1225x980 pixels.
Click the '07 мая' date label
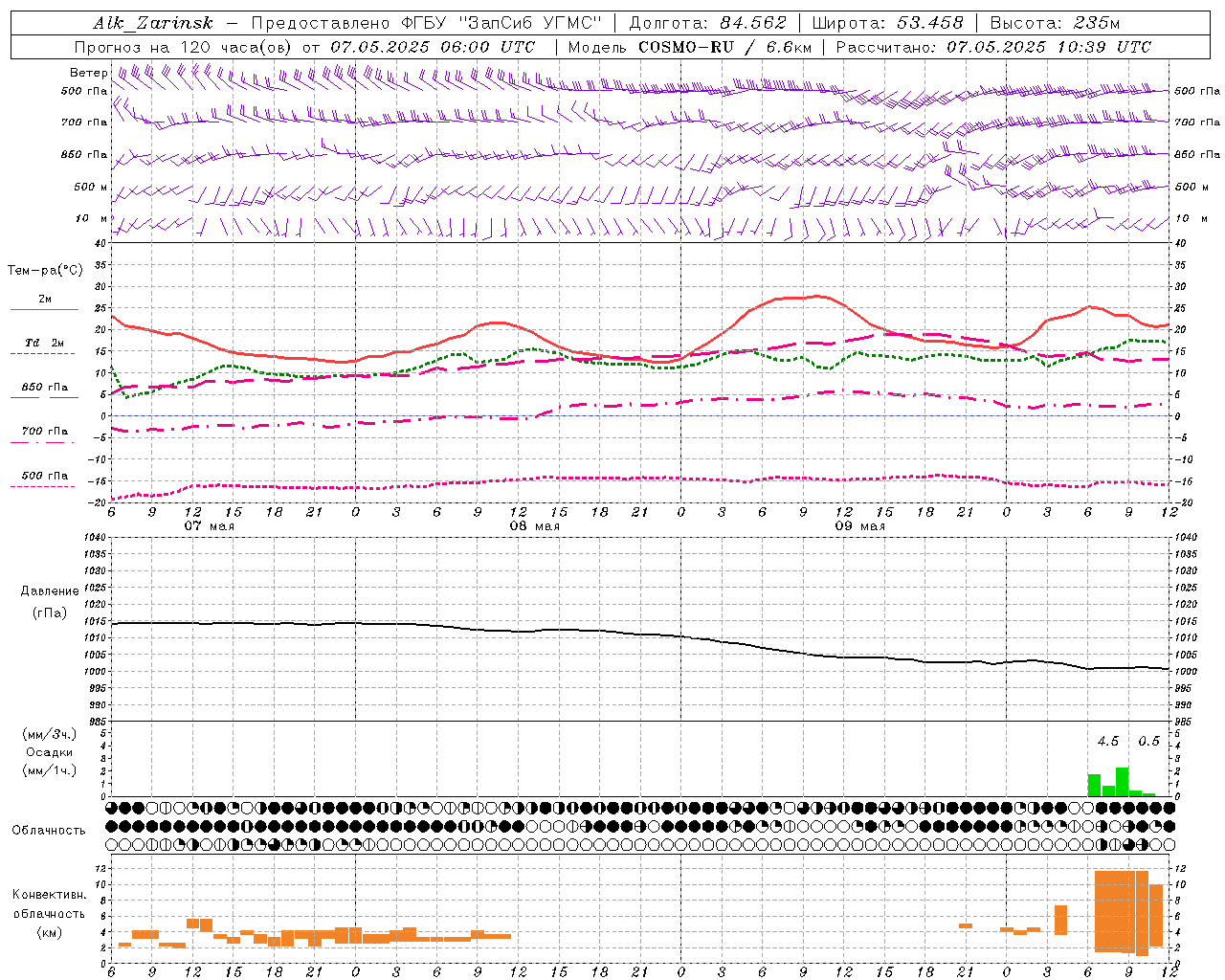pos(210,526)
